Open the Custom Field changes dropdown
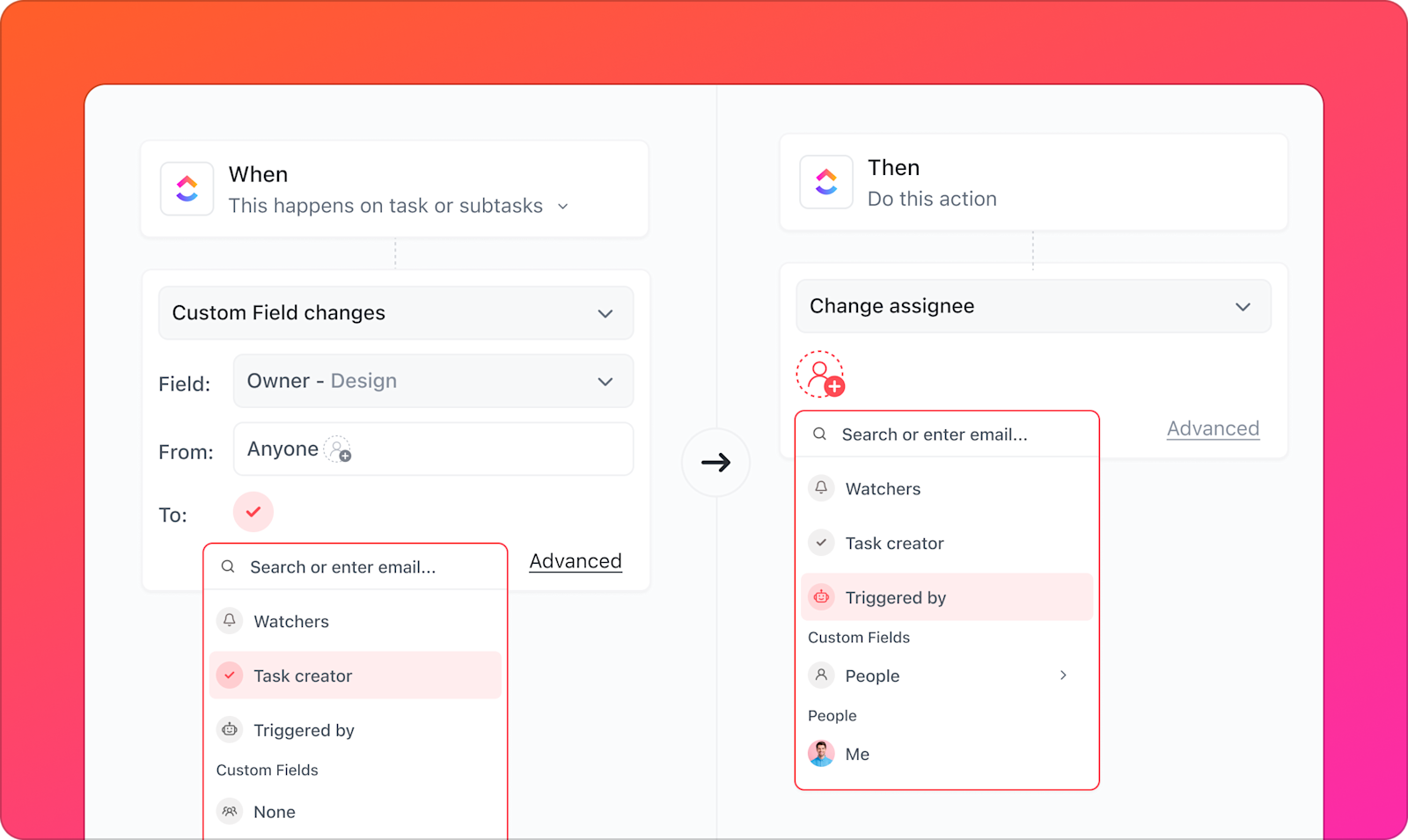 (395, 312)
